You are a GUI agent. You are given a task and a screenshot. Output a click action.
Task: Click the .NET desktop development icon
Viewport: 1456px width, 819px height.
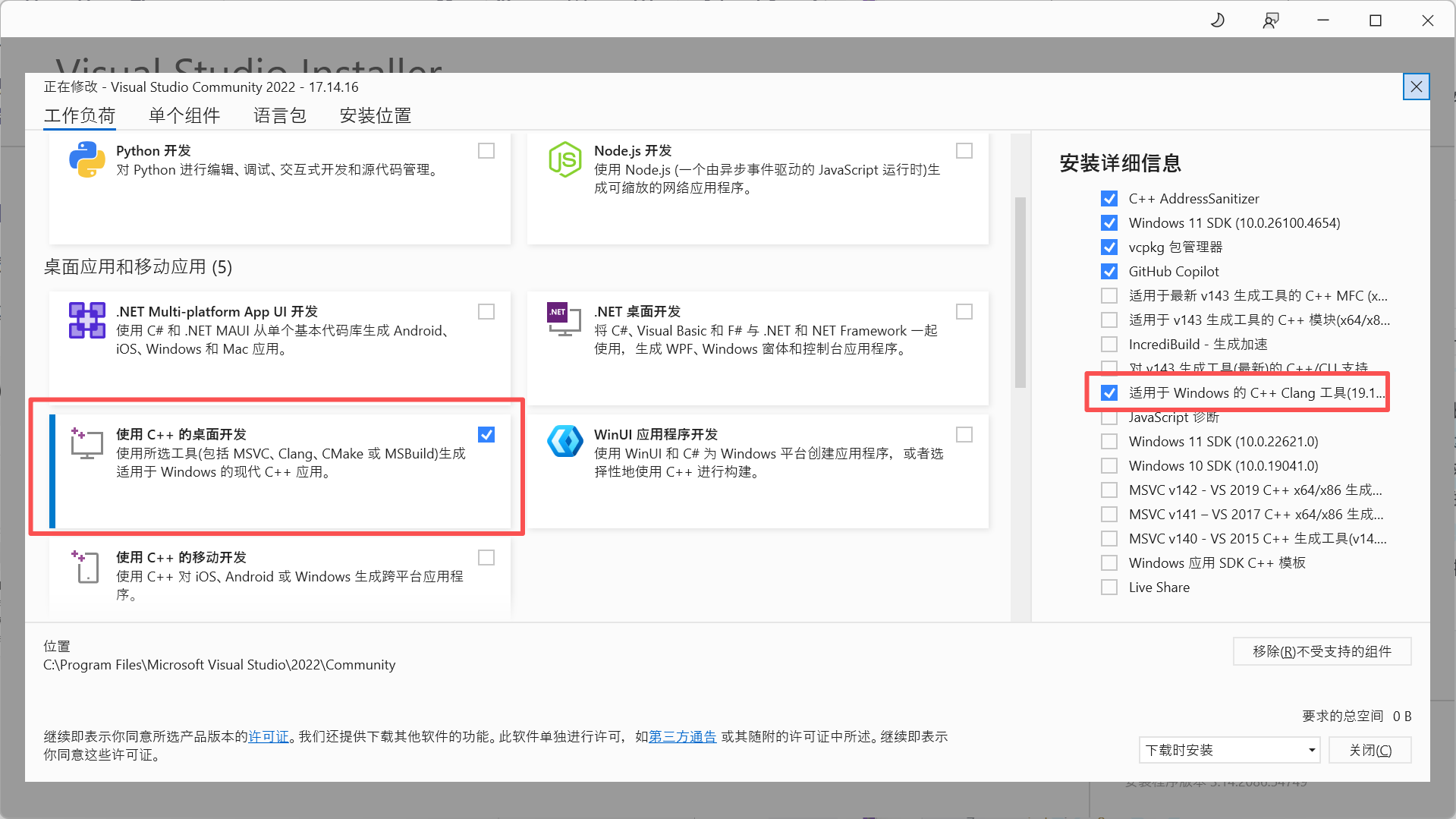coord(563,320)
